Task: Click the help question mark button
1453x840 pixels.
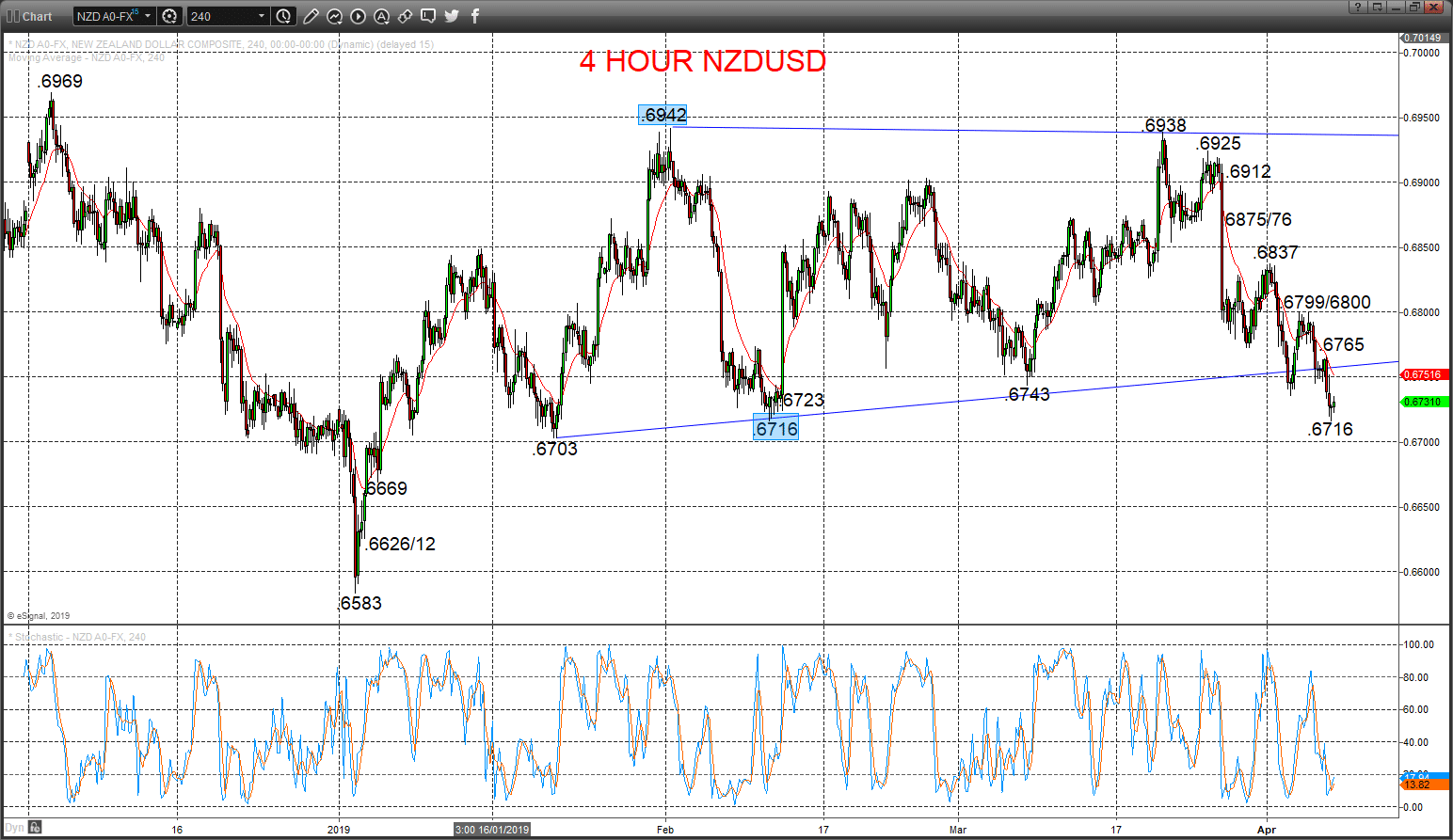Action: (1358, 7)
